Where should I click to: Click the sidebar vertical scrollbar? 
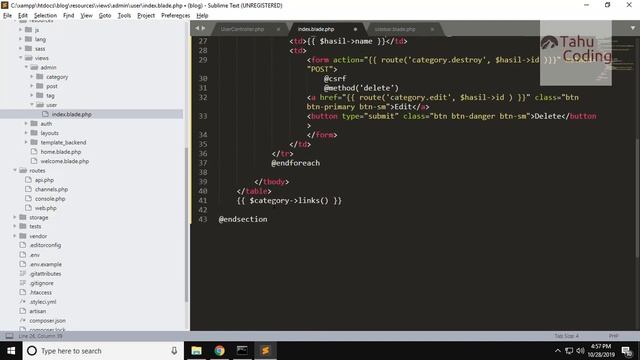point(187,224)
